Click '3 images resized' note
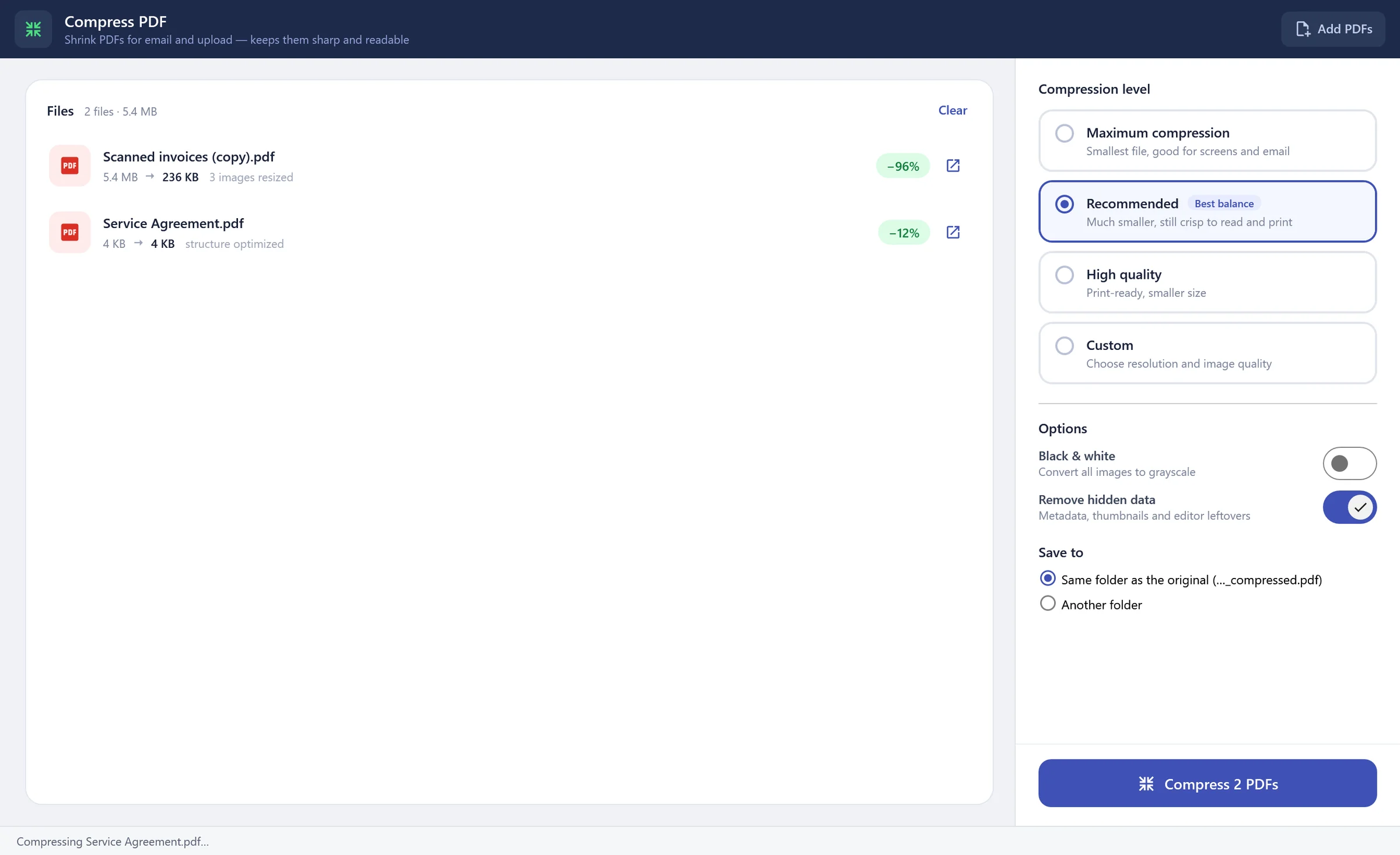Image resolution: width=1400 pixels, height=855 pixels. 251,177
